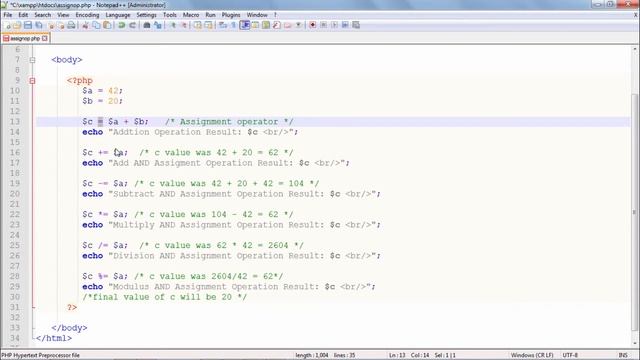Viewport: 640px width, 360px height.
Task: Click the Close All toolbar icon
Action: click(x=61, y=25)
